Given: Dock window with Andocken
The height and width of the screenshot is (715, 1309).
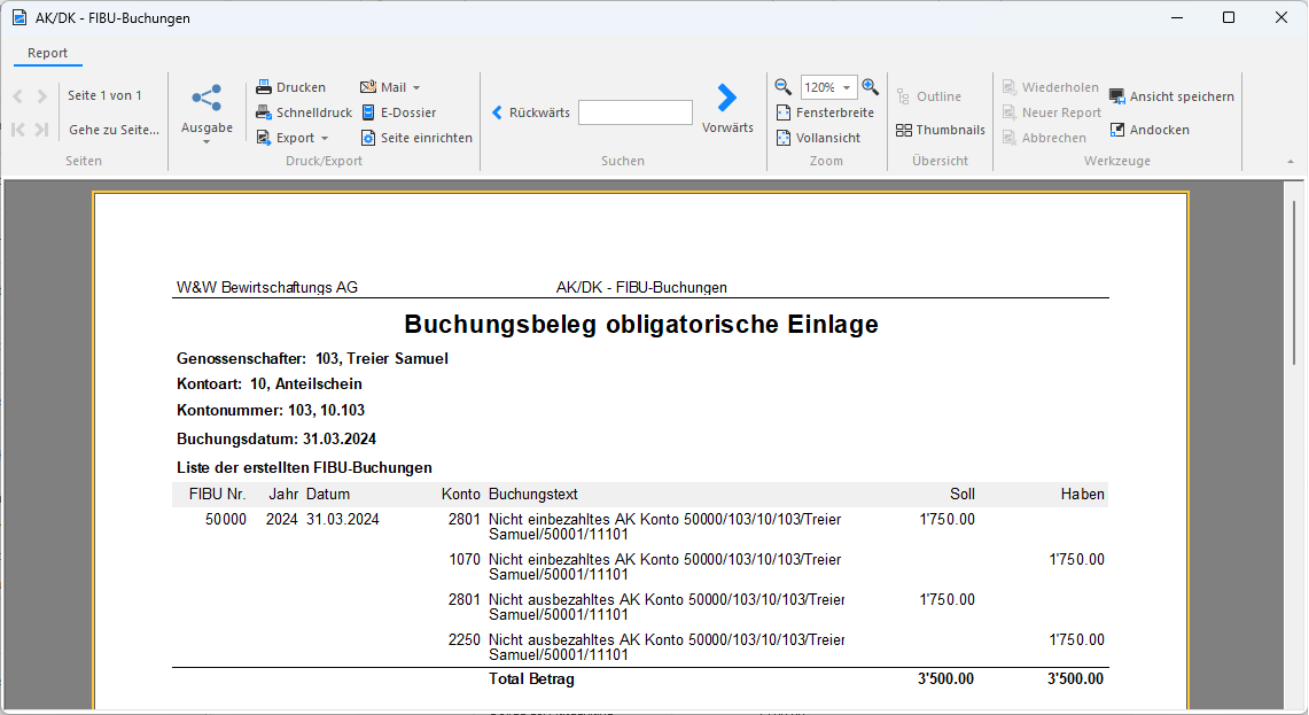Looking at the screenshot, I should pyautogui.click(x=1149, y=130).
